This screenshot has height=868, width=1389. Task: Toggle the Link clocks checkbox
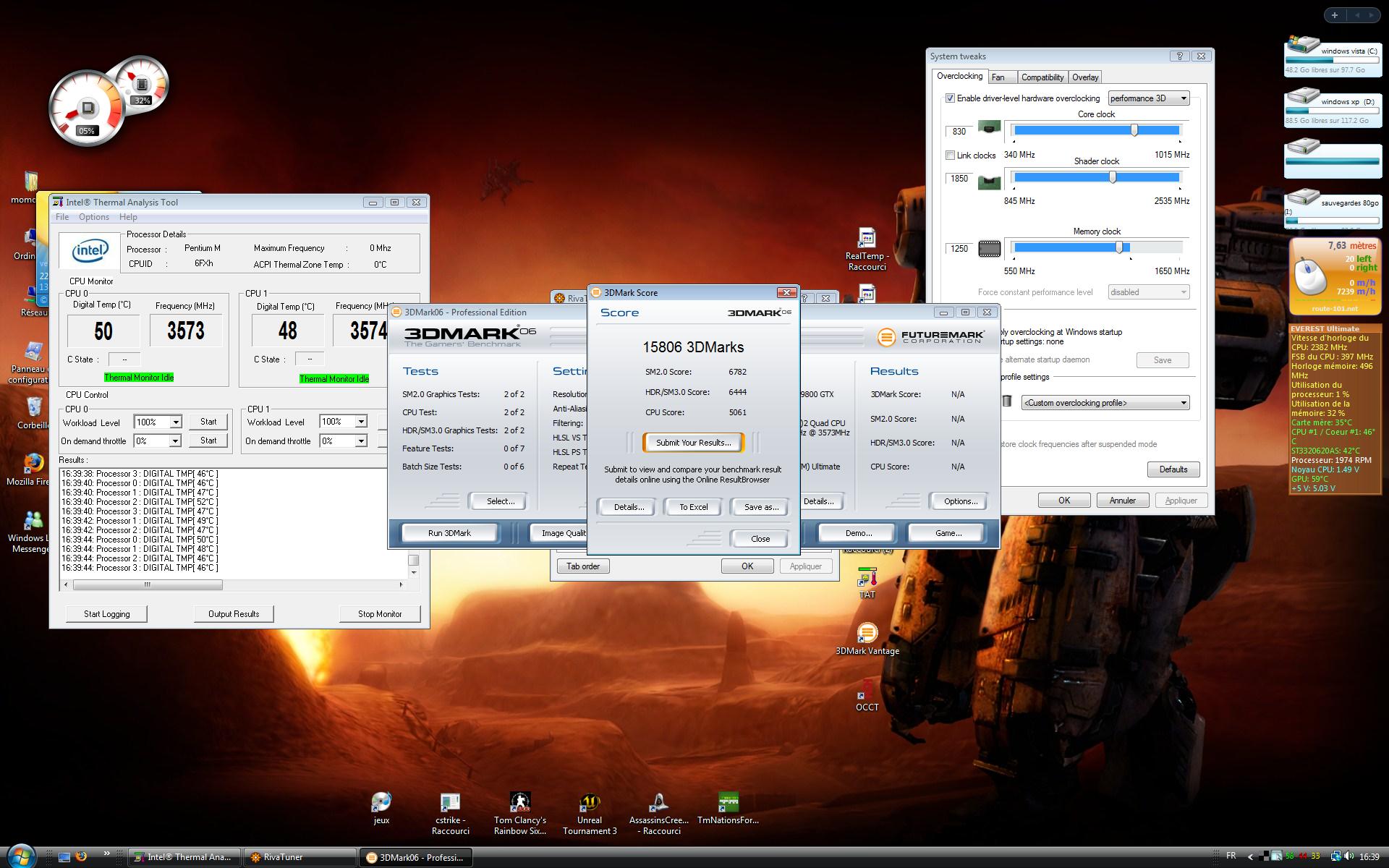coord(950,155)
